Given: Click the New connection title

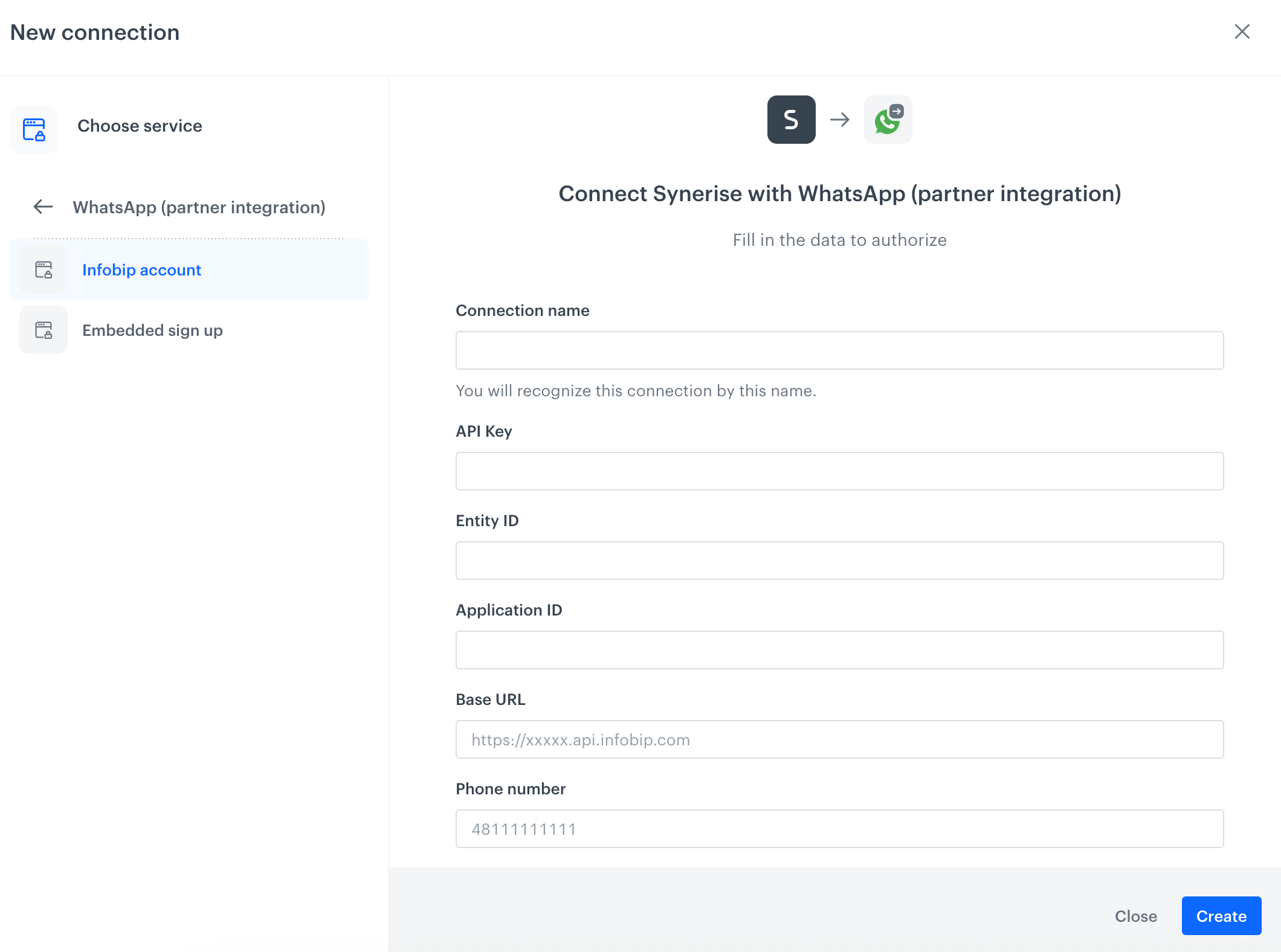Looking at the screenshot, I should [95, 32].
